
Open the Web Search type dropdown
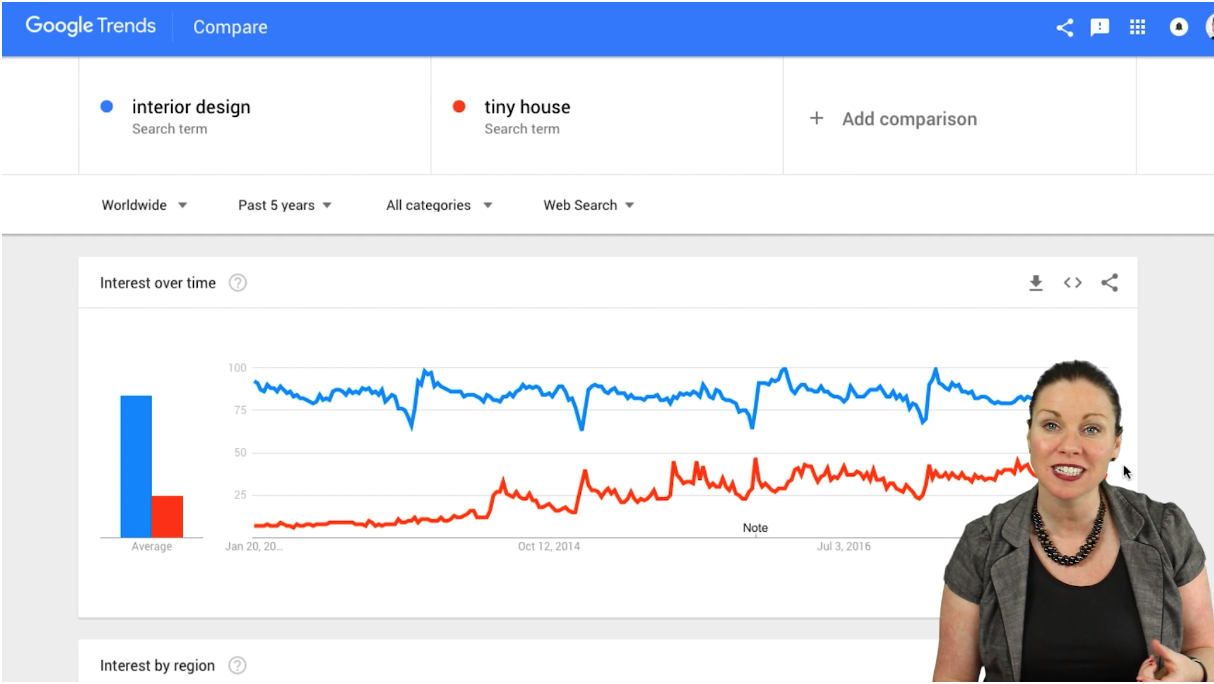589,205
